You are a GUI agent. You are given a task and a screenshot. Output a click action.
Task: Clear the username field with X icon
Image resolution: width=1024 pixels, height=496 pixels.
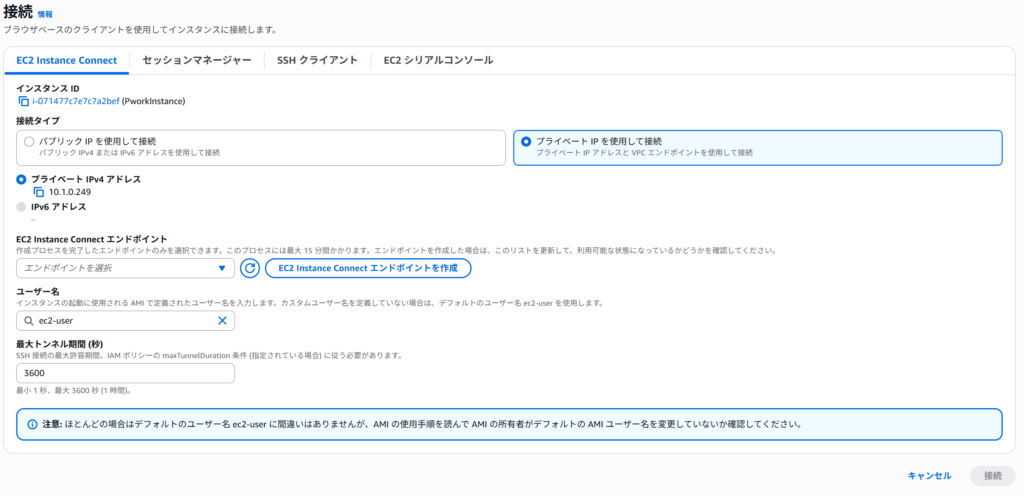[222, 321]
